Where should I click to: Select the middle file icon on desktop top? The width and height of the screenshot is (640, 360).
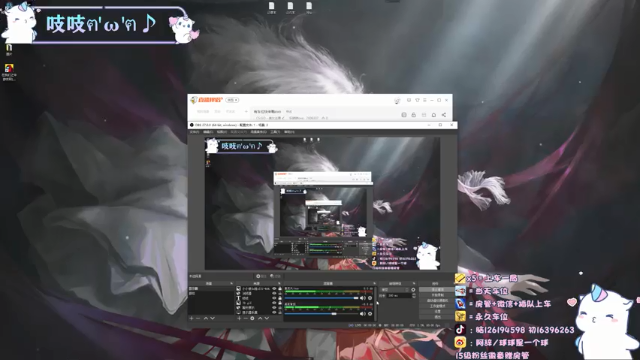click(290, 7)
